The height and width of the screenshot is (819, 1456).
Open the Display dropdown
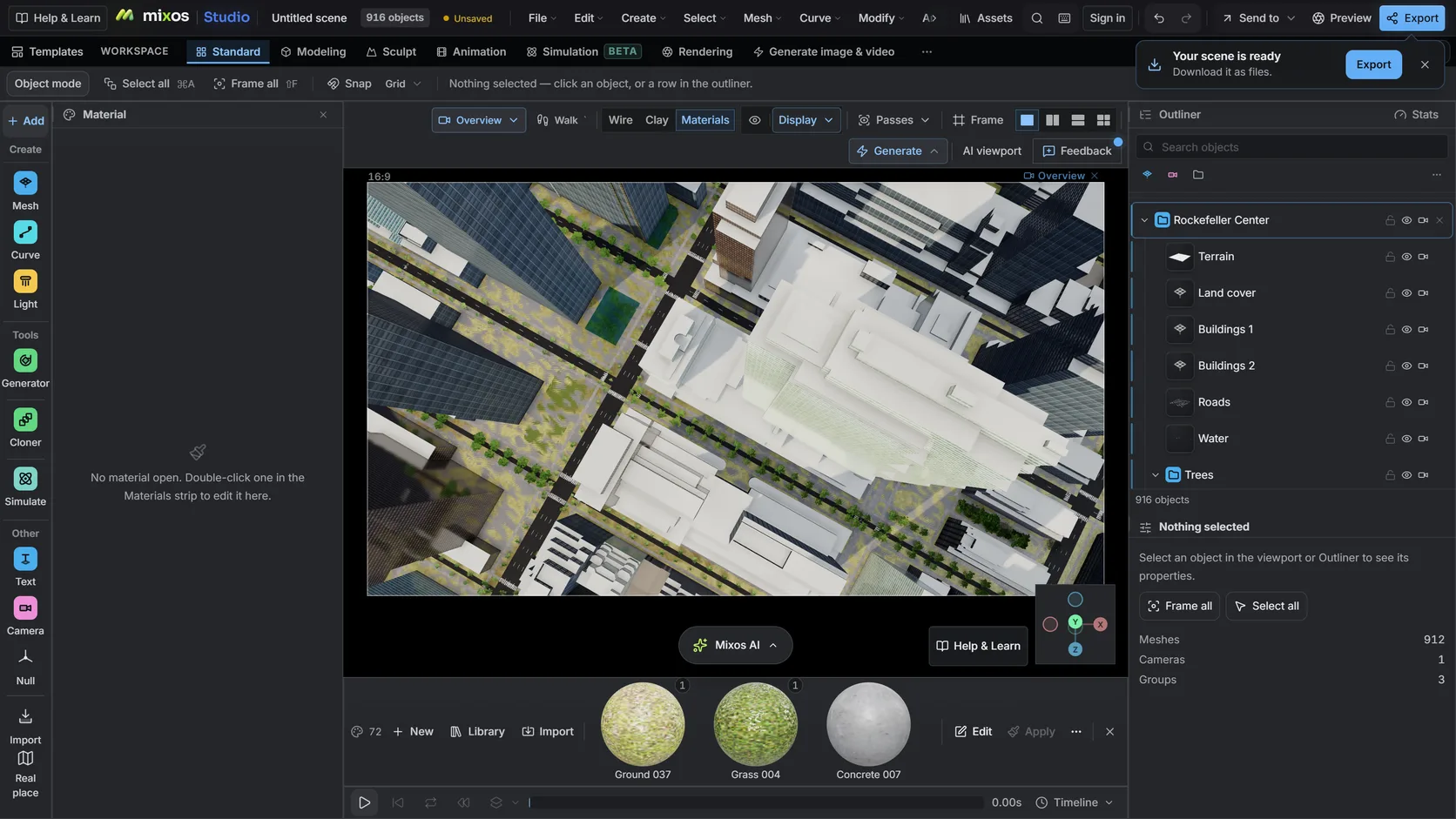click(x=806, y=120)
